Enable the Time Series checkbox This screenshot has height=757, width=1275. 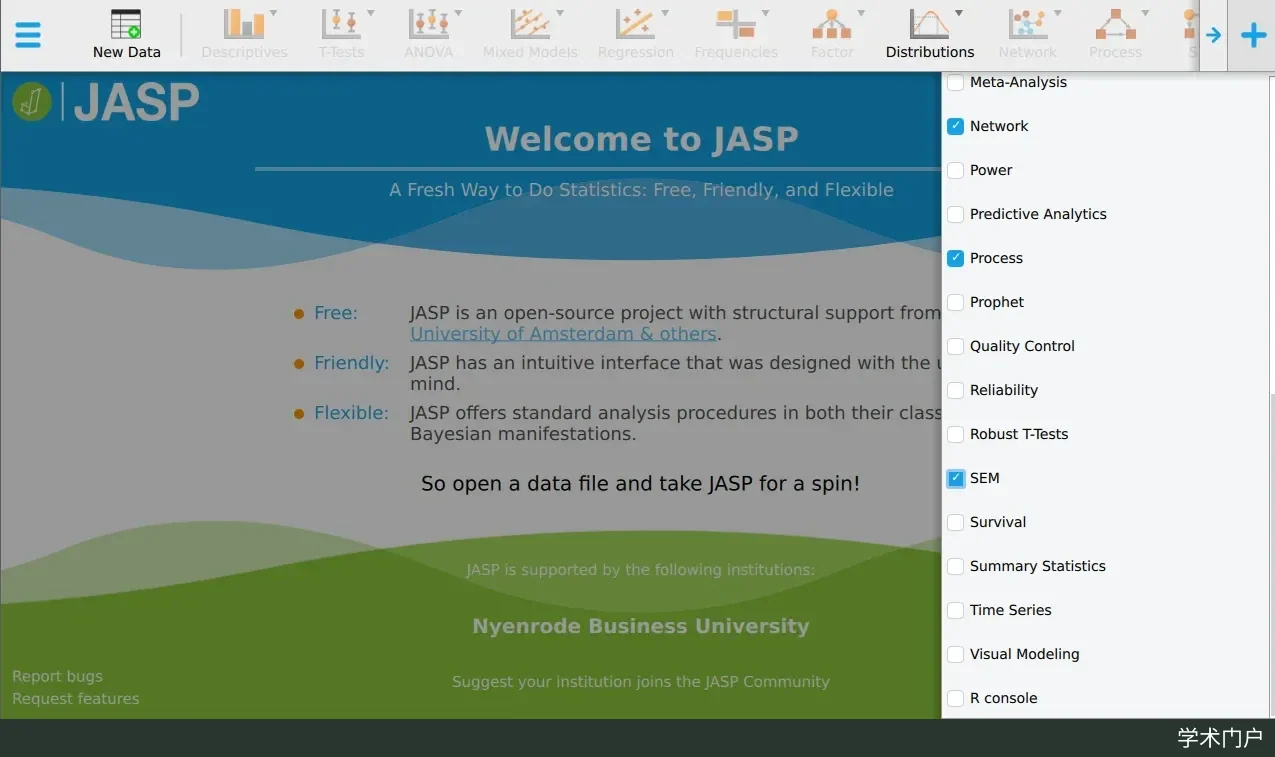(955, 610)
